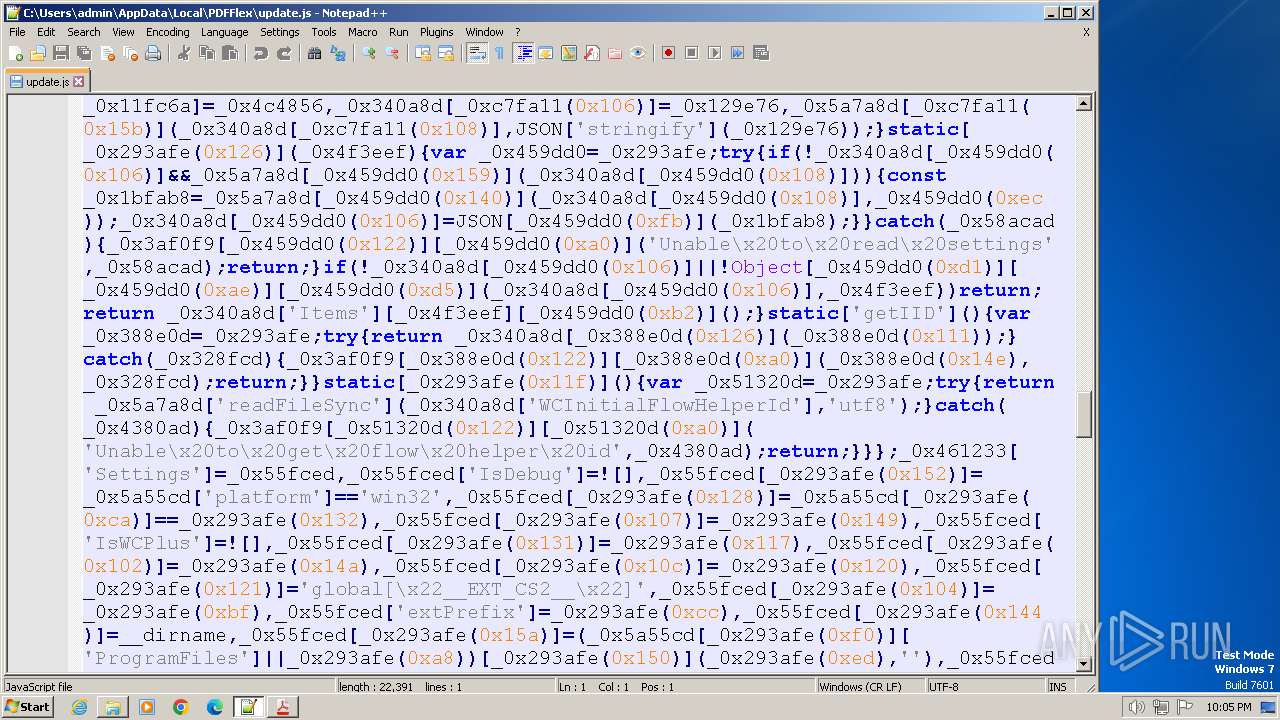Viewport: 1280px width, 720px height.
Task: Open the Edit menu
Action: [46, 32]
